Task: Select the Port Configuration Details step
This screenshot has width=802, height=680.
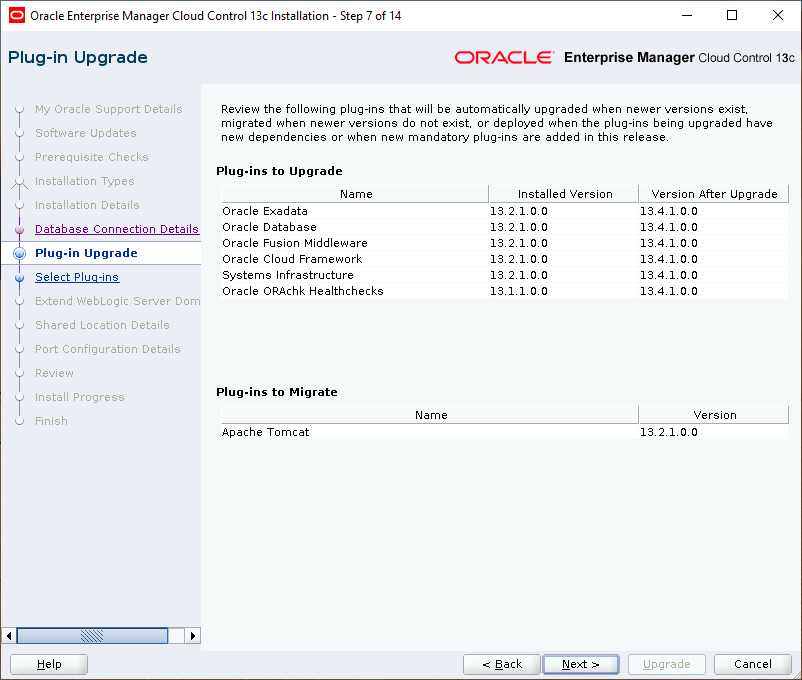Action: (107, 349)
